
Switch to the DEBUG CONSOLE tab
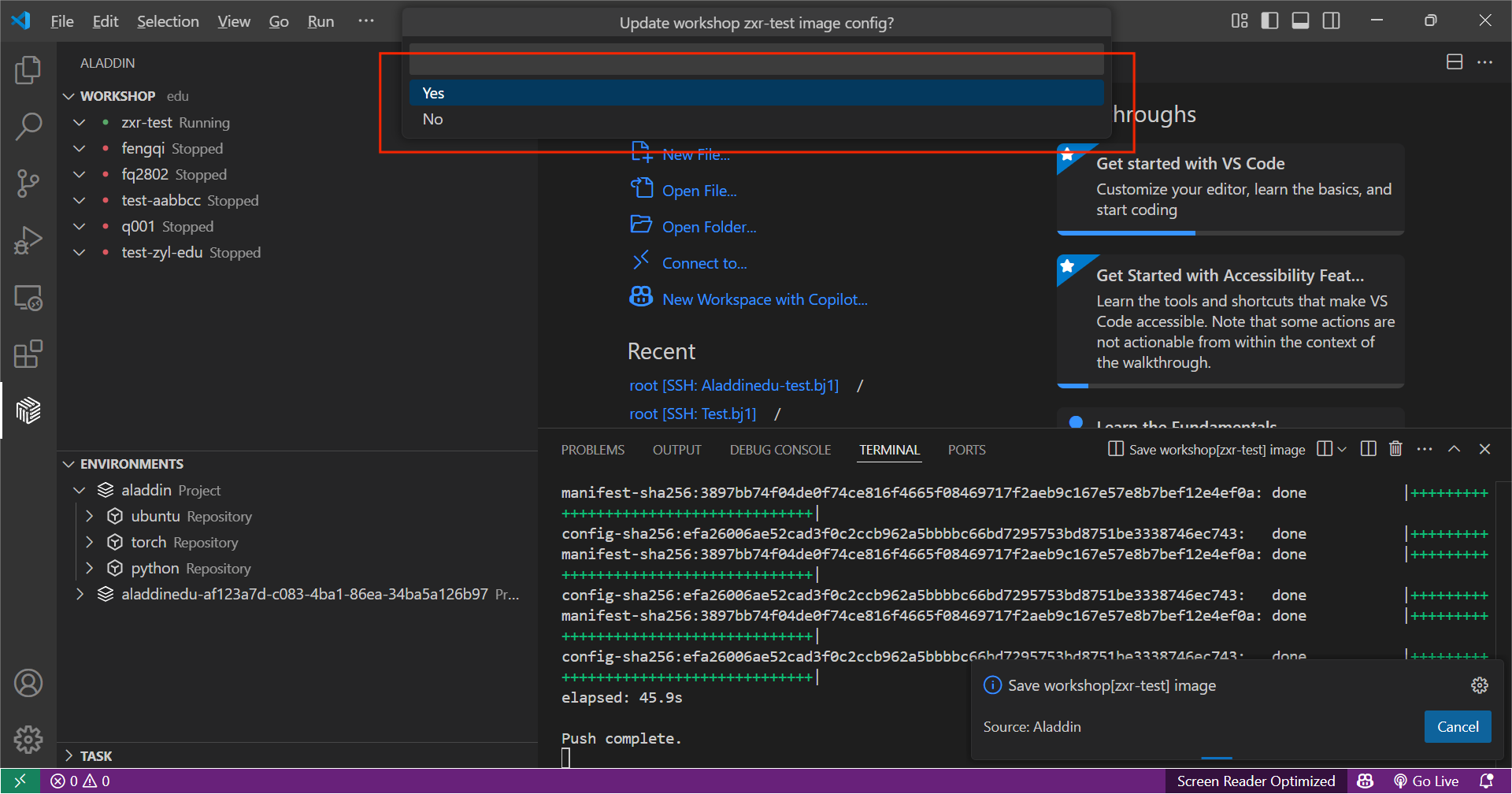point(780,449)
